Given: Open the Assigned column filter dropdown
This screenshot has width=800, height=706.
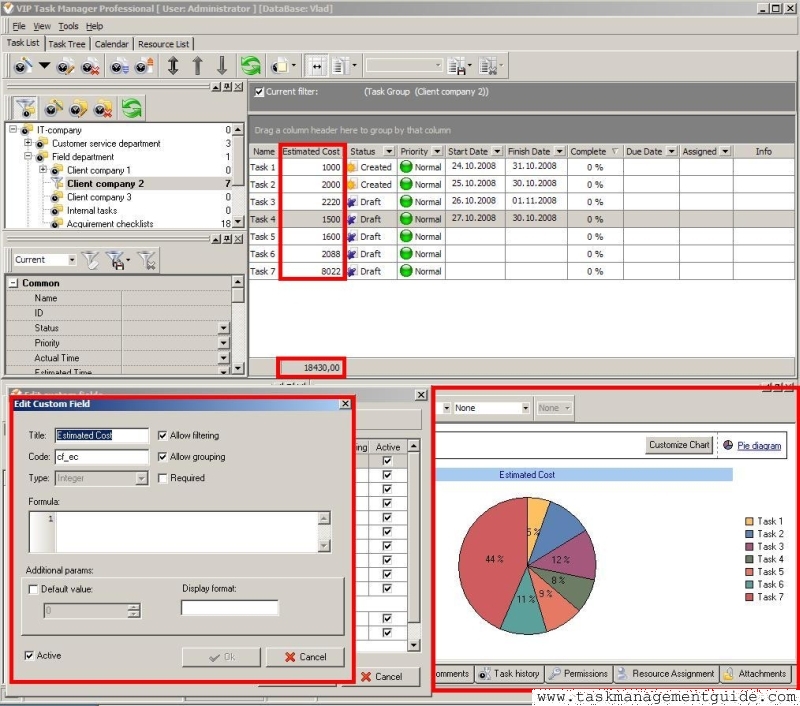Looking at the screenshot, I should [x=725, y=152].
